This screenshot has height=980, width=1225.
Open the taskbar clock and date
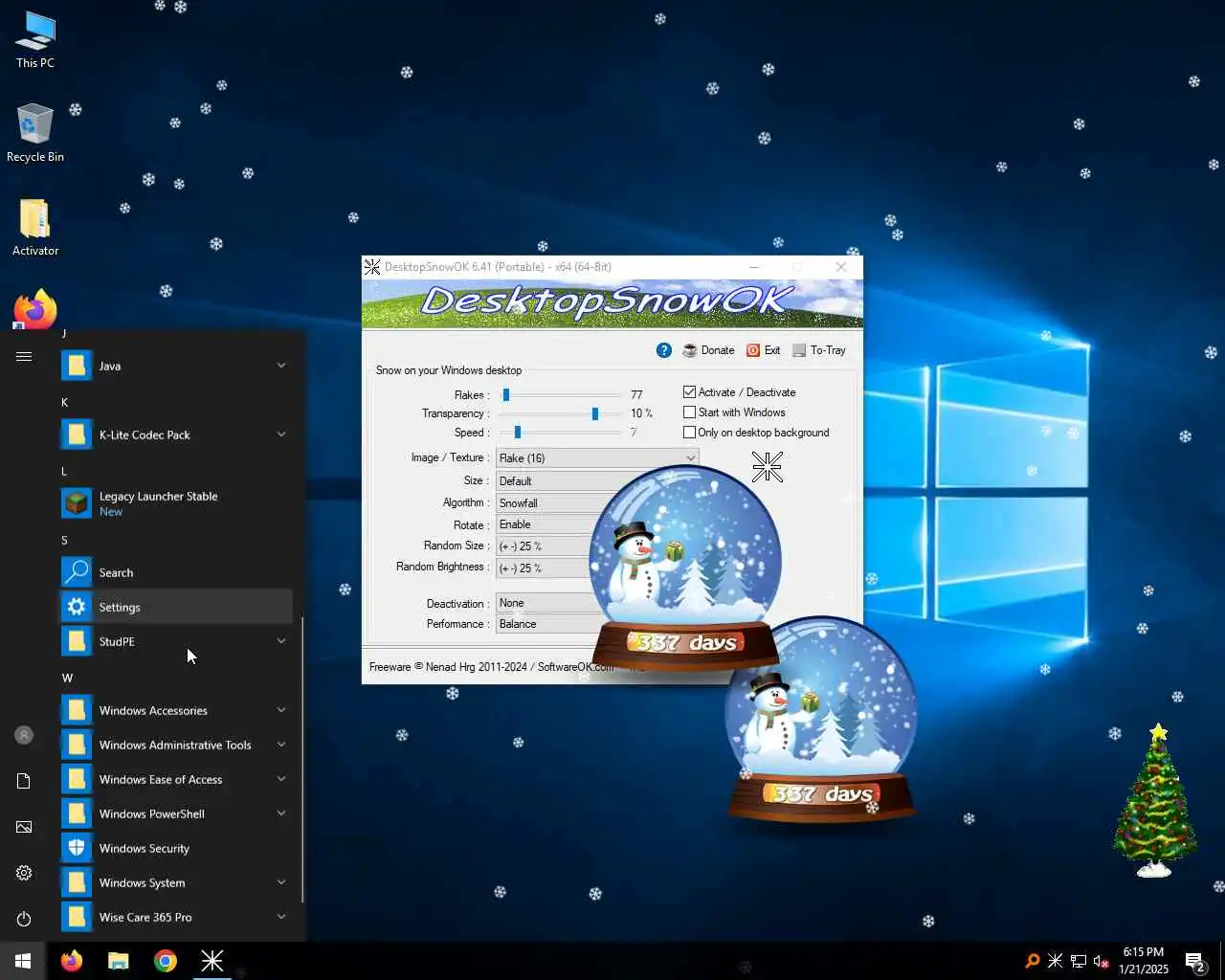tap(1144, 961)
